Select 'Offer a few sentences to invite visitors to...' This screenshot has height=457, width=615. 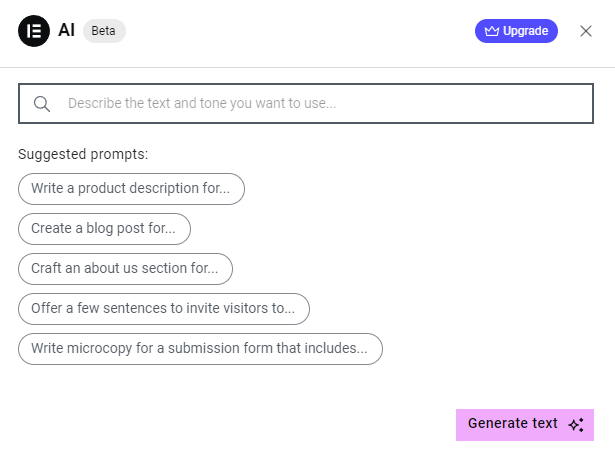(x=163, y=309)
